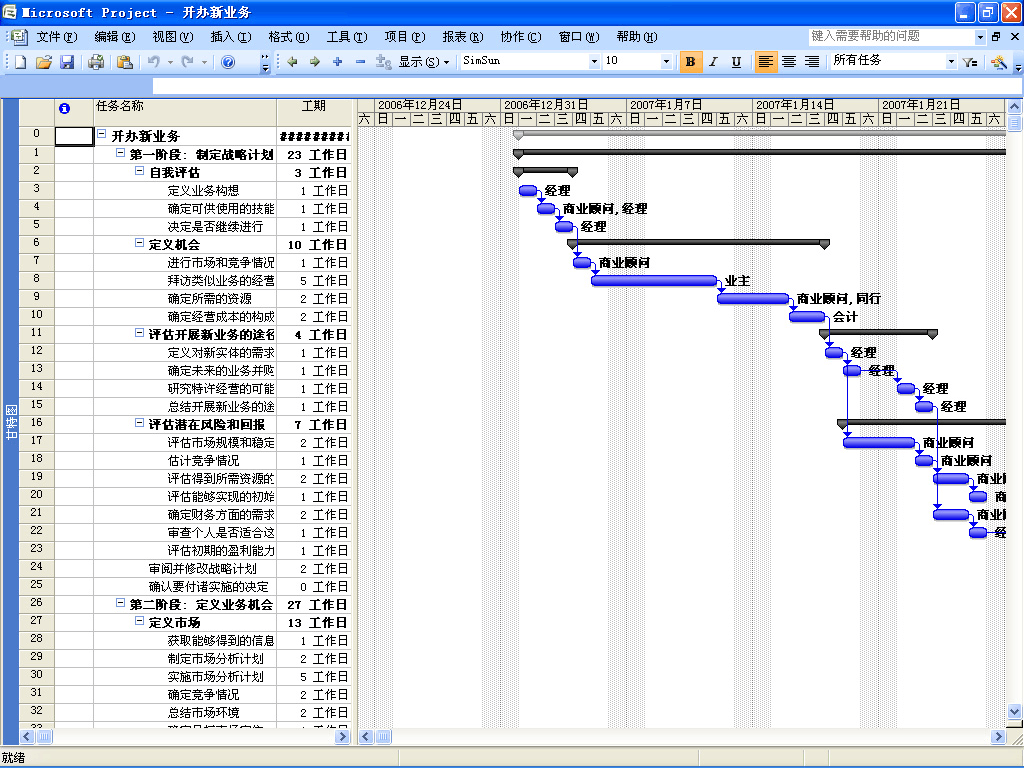This screenshot has height=768, width=1024.
Task: Open the 工具 menu
Action: point(345,36)
